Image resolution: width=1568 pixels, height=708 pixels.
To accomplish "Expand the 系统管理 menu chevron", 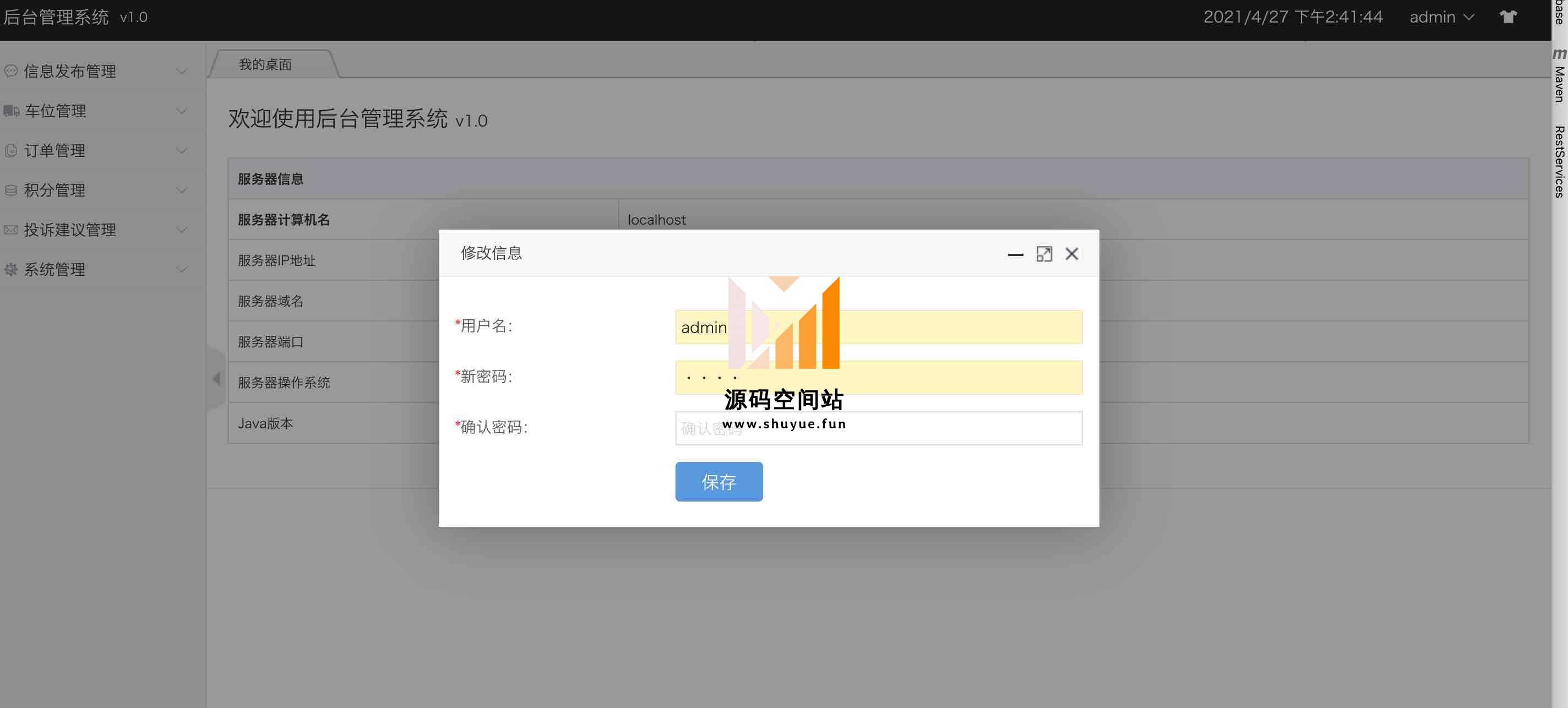I will tap(181, 269).
